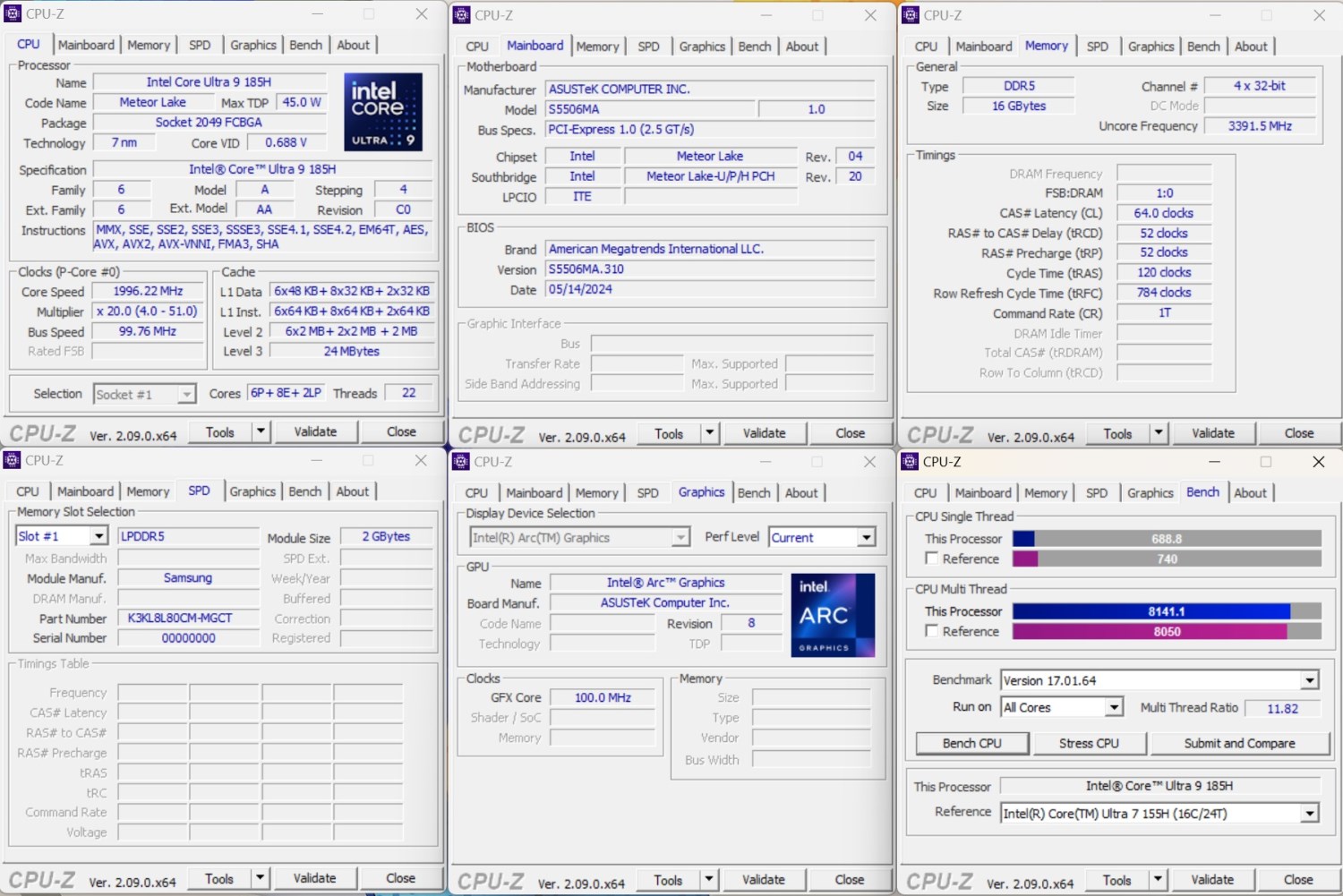Click the BIOS Version S5506MA.310 field
The image size is (1343, 896).
point(710,269)
